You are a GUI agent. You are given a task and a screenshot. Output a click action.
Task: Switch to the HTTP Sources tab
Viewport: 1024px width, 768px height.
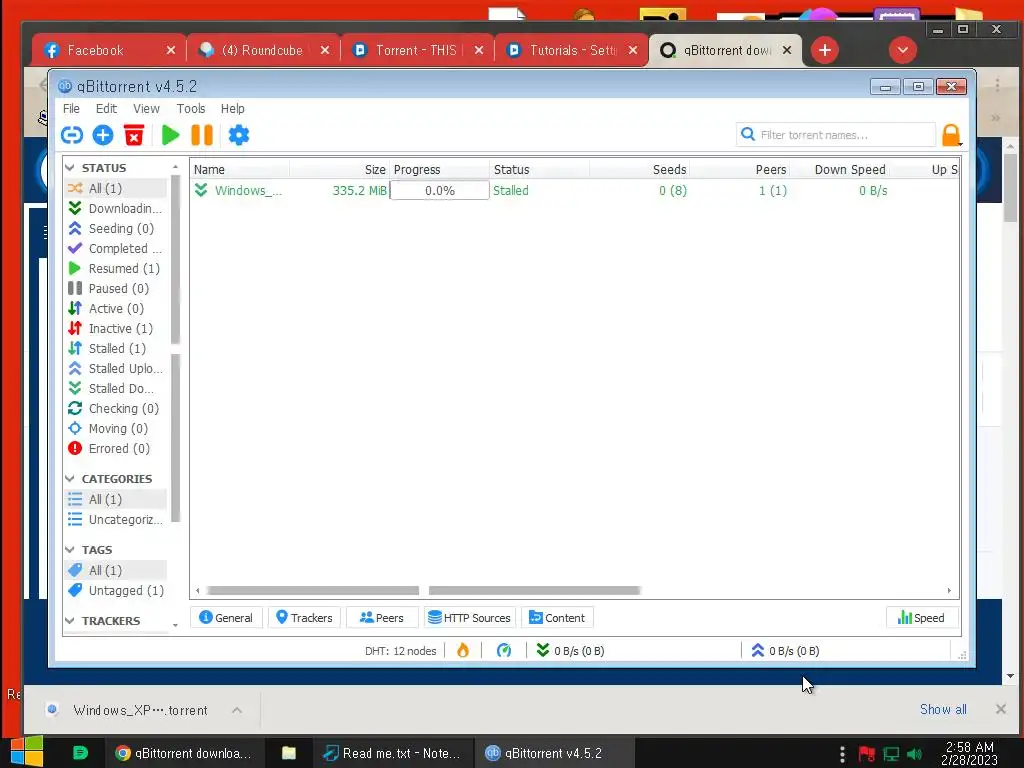[470, 618]
